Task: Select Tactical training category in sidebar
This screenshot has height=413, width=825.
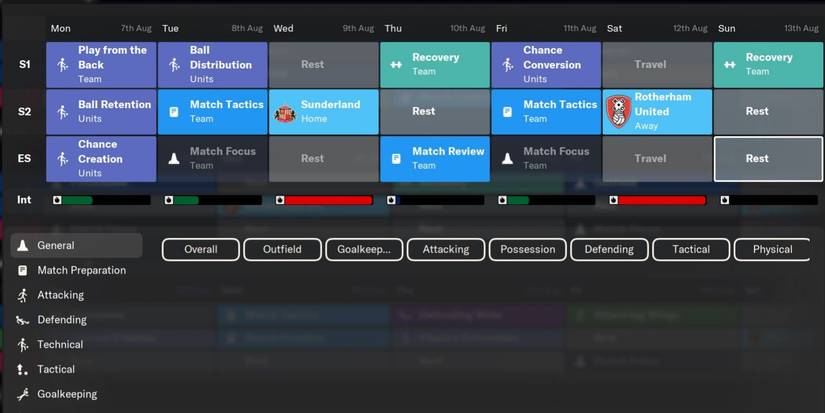Action: point(76,369)
